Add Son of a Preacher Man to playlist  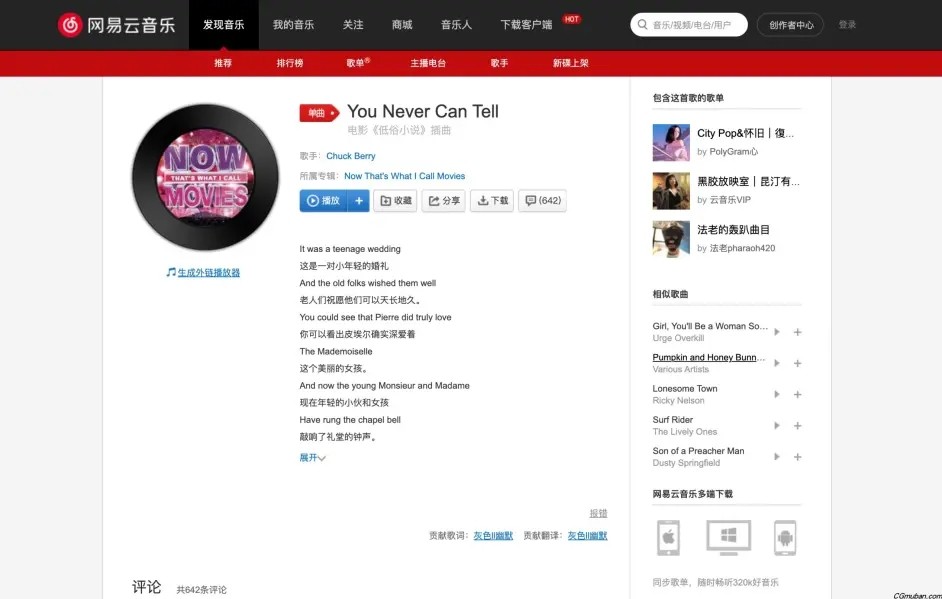[x=797, y=457]
